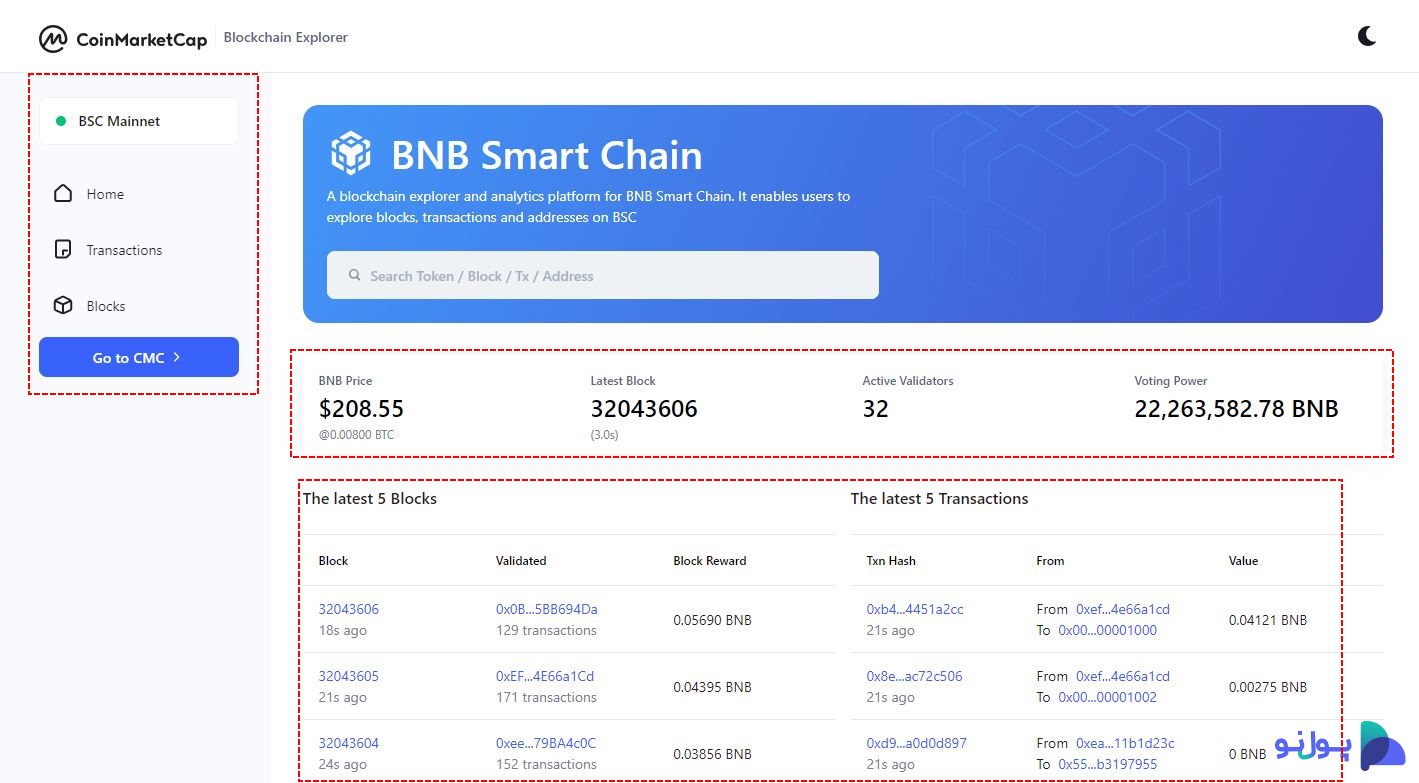Image resolution: width=1419 pixels, height=783 pixels.
Task: Open block 32043606 link
Action: click(349, 609)
